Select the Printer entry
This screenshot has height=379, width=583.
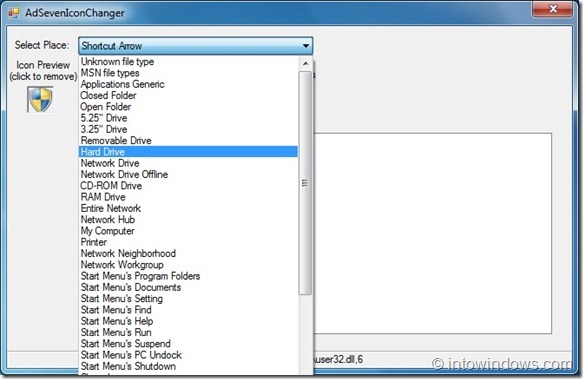(x=189, y=242)
